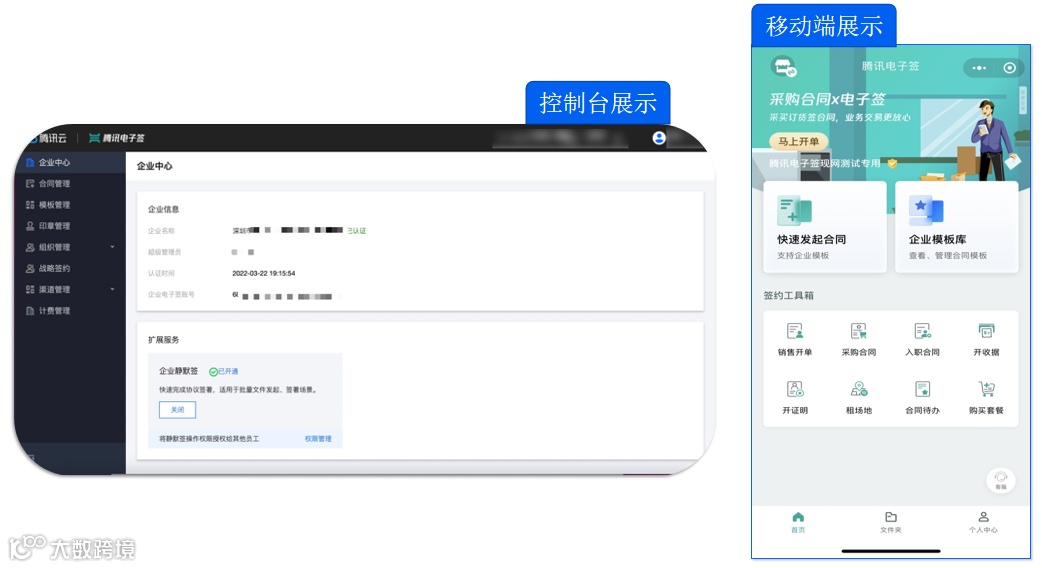The image size is (1042, 568).
Task: Click the 合同管理 sidebar icon
Action: tap(30, 183)
